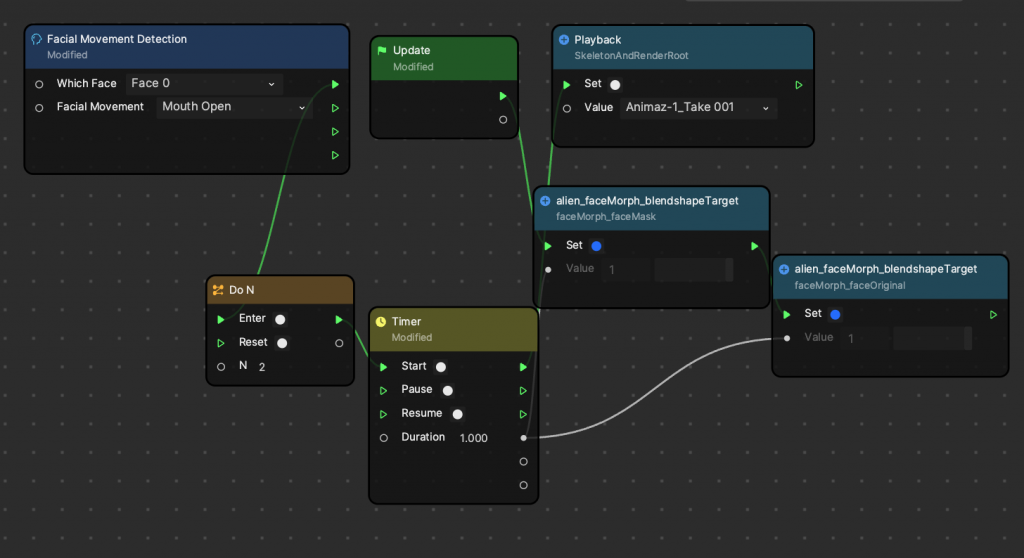Click the faceMorph_faceMask node header icon
1024x558 pixels.
tap(545, 201)
